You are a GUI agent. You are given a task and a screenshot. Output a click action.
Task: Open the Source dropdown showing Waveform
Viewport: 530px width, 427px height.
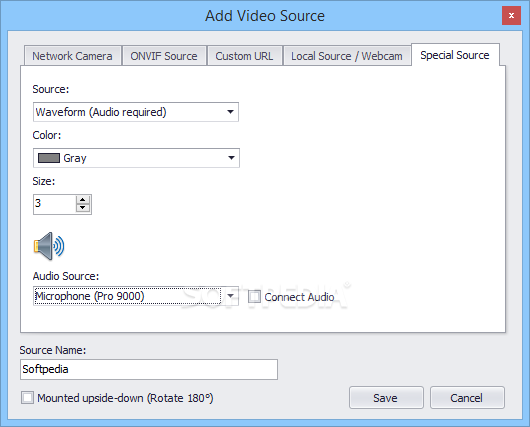(136, 112)
